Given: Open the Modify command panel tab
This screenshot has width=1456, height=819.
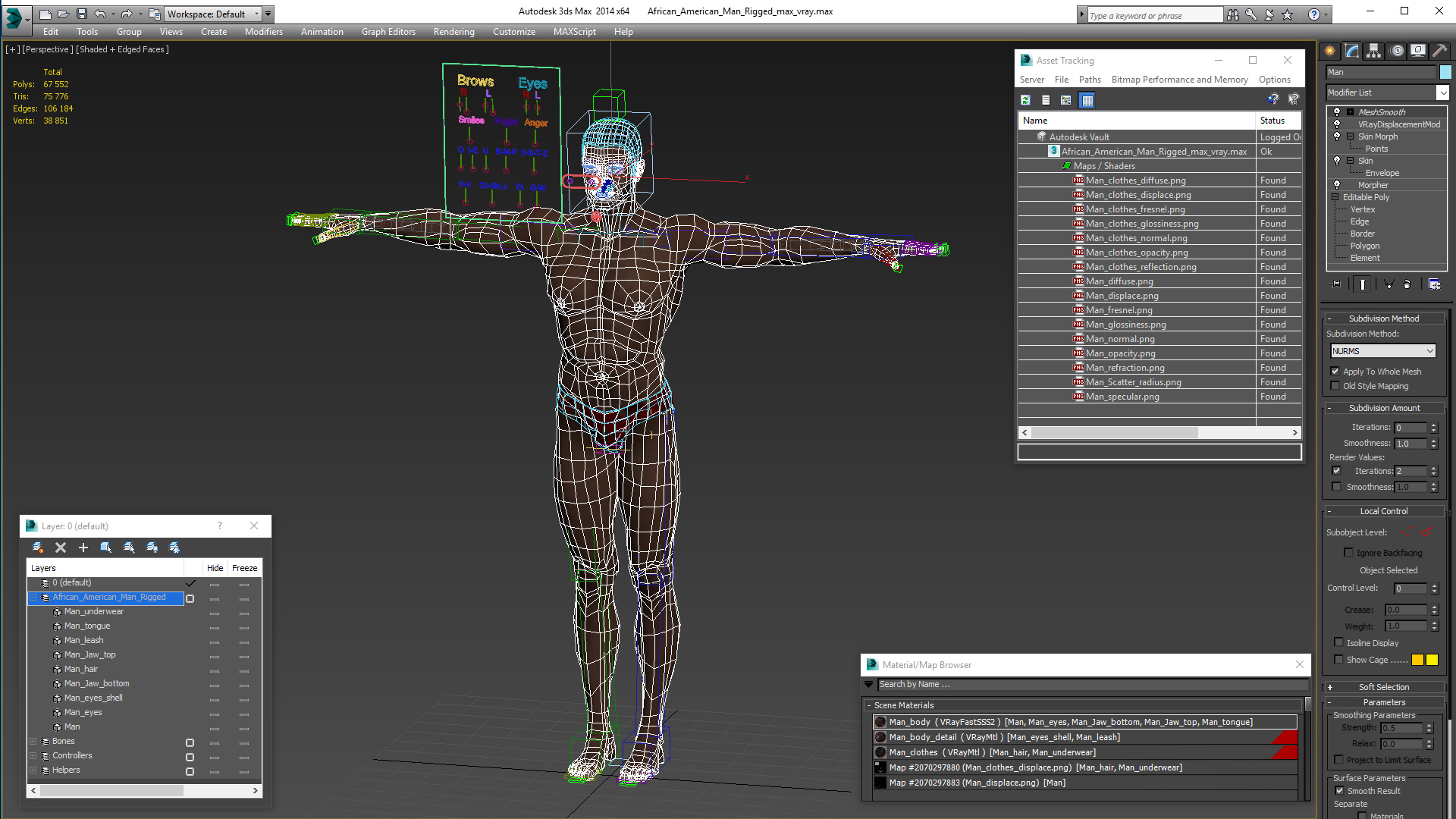Looking at the screenshot, I should (1351, 51).
